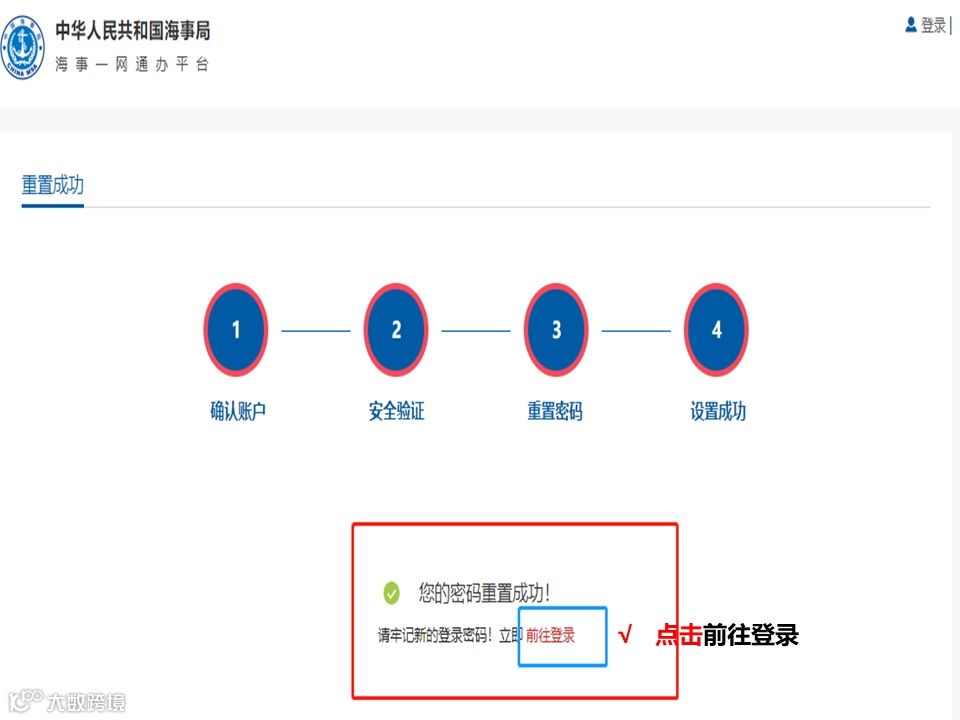The width and height of the screenshot is (960, 720).
Task: Click the user profile icon beside 登录
Action: pyautogui.click(x=911, y=25)
